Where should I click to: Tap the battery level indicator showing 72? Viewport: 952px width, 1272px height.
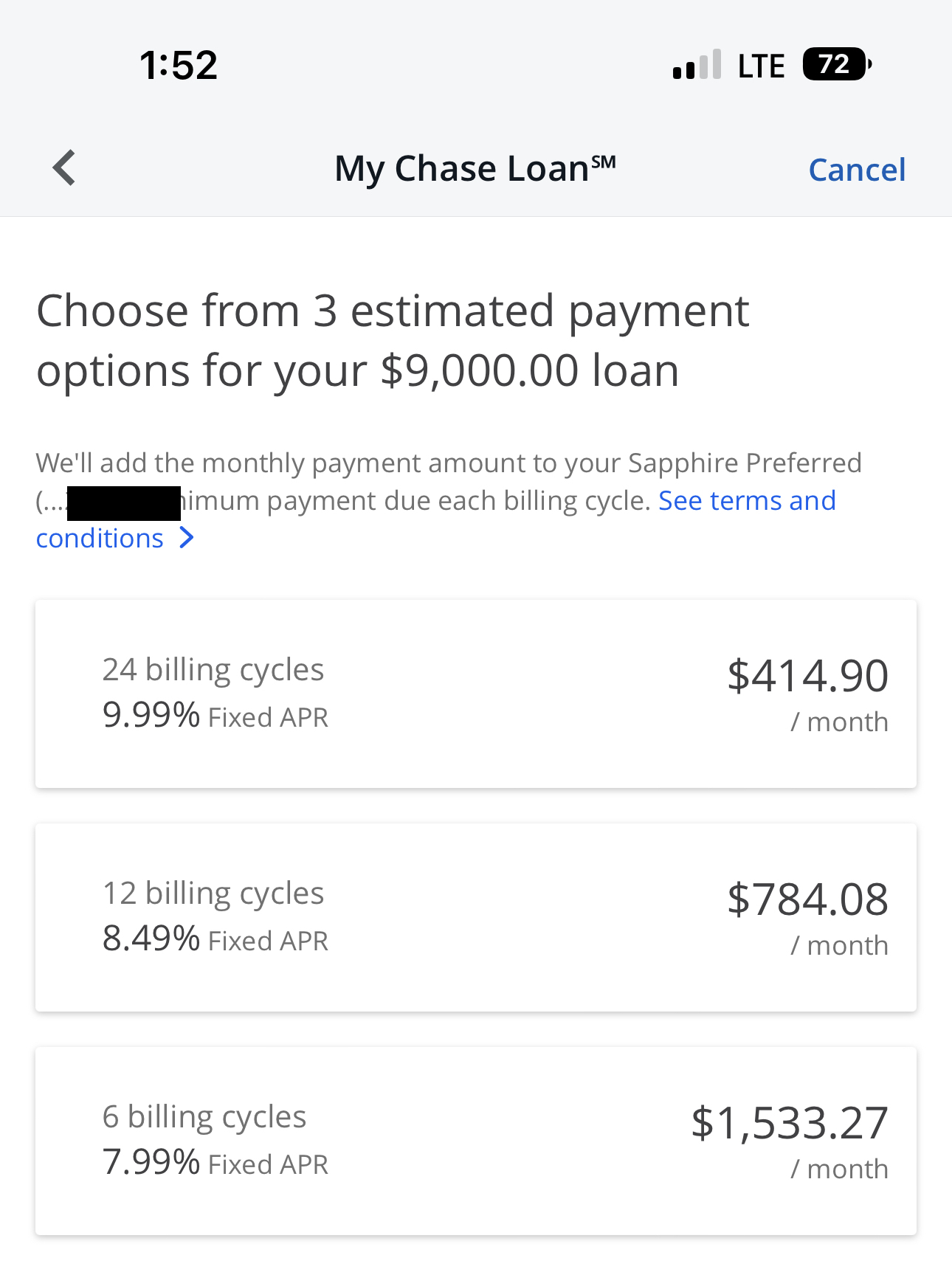click(837, 65)
